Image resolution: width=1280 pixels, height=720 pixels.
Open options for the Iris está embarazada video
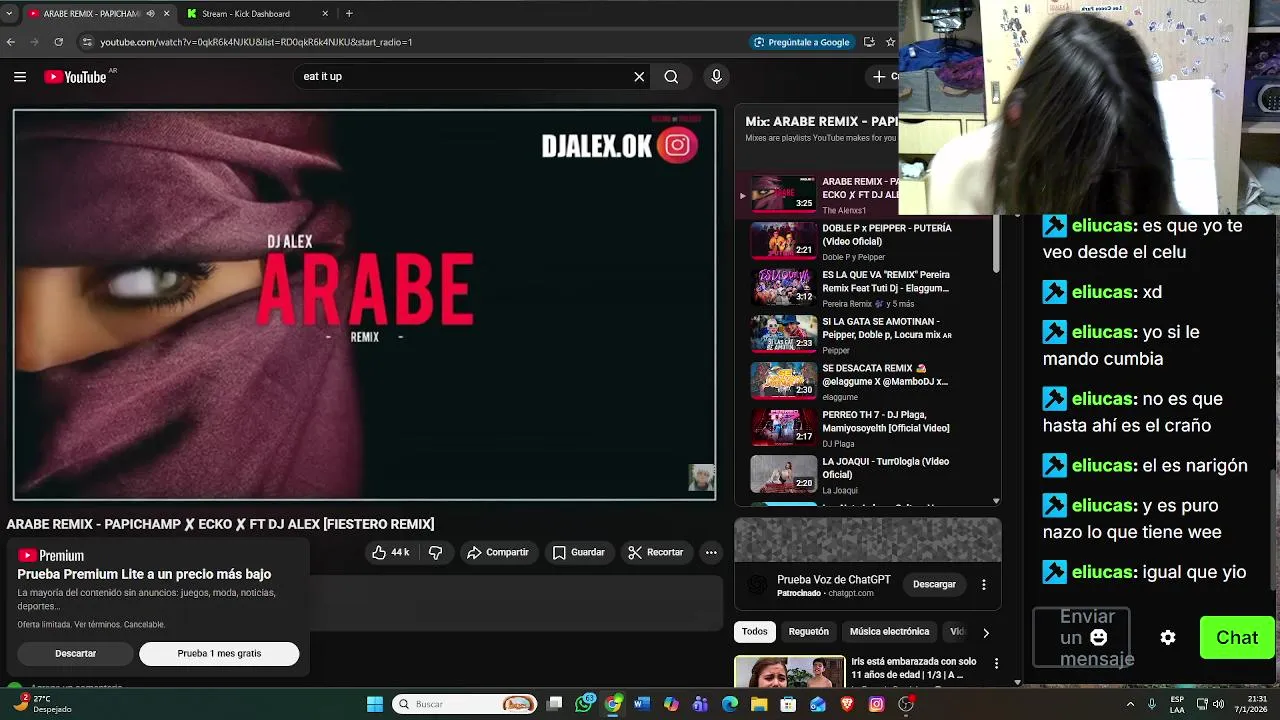(x=995, y=663)
